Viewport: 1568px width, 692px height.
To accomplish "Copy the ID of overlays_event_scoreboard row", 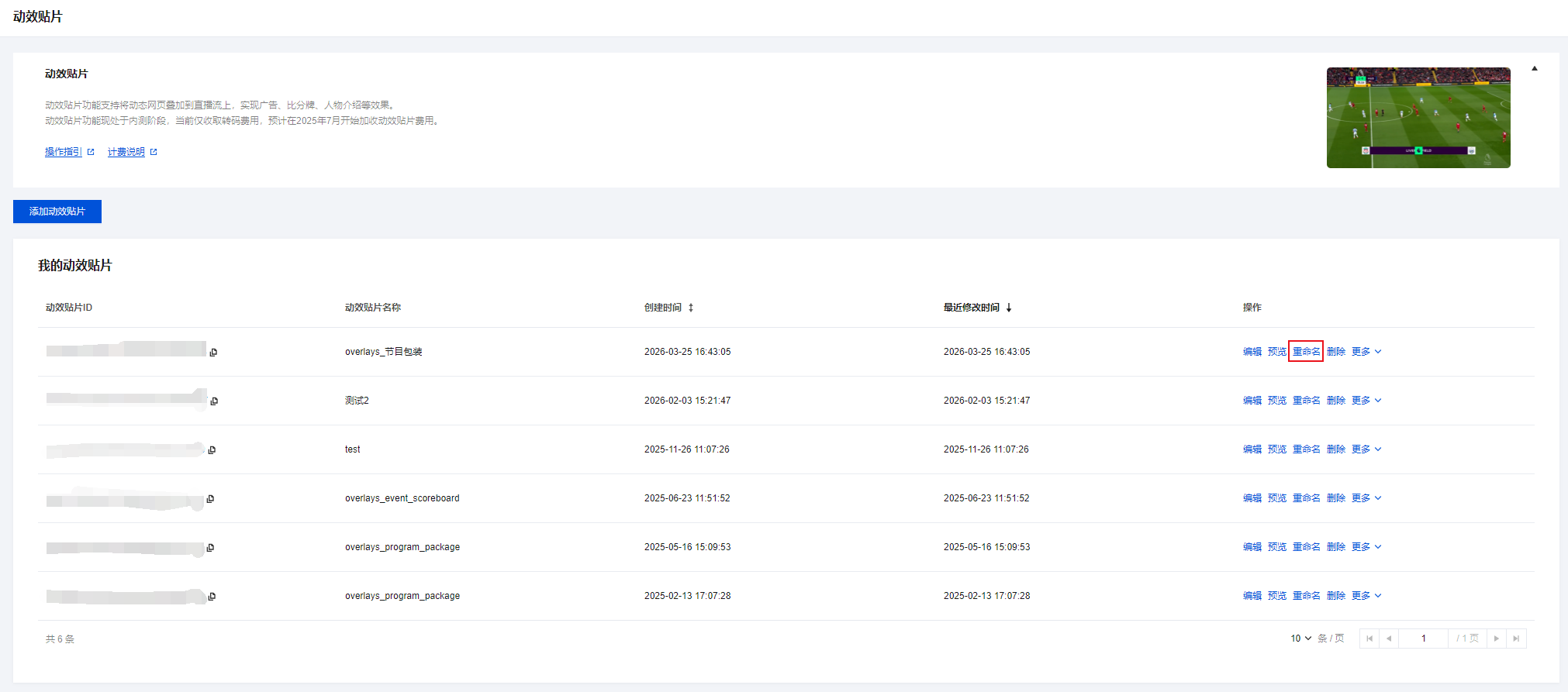I will tap(210, 499).
